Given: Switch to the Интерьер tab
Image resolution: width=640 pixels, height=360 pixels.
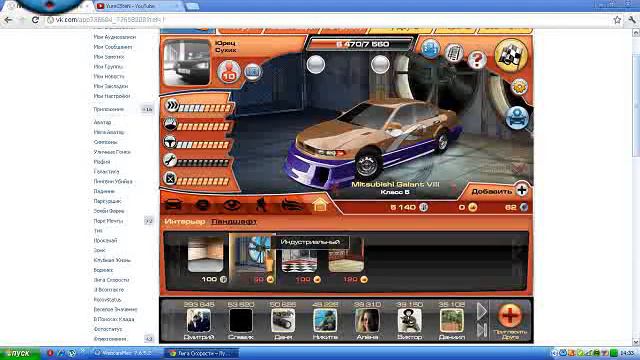Looking at the screenshot, I should (184, 221).
